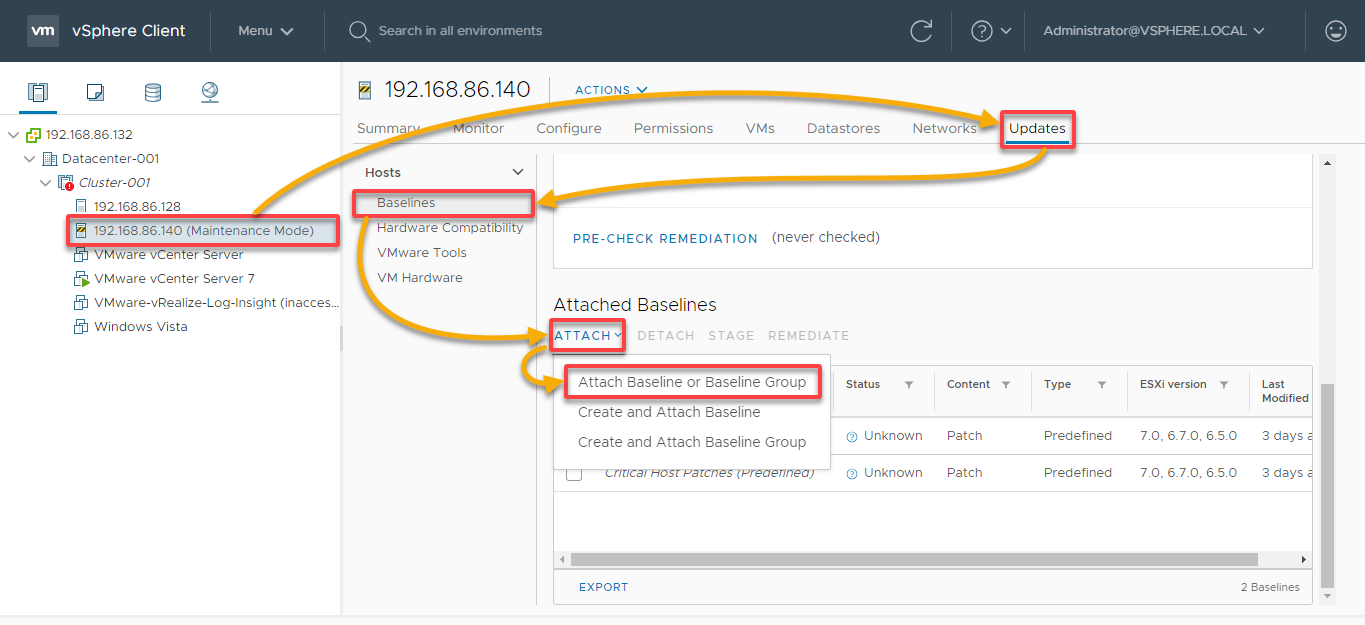Click the horizontal table scrollbar
The image size is (1365, 625).
click(x=914, y=559)
